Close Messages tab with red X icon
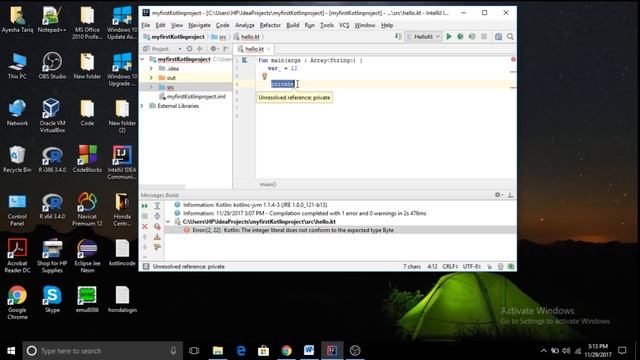Viewport: 640px width, 360px height. pos(144,227)
